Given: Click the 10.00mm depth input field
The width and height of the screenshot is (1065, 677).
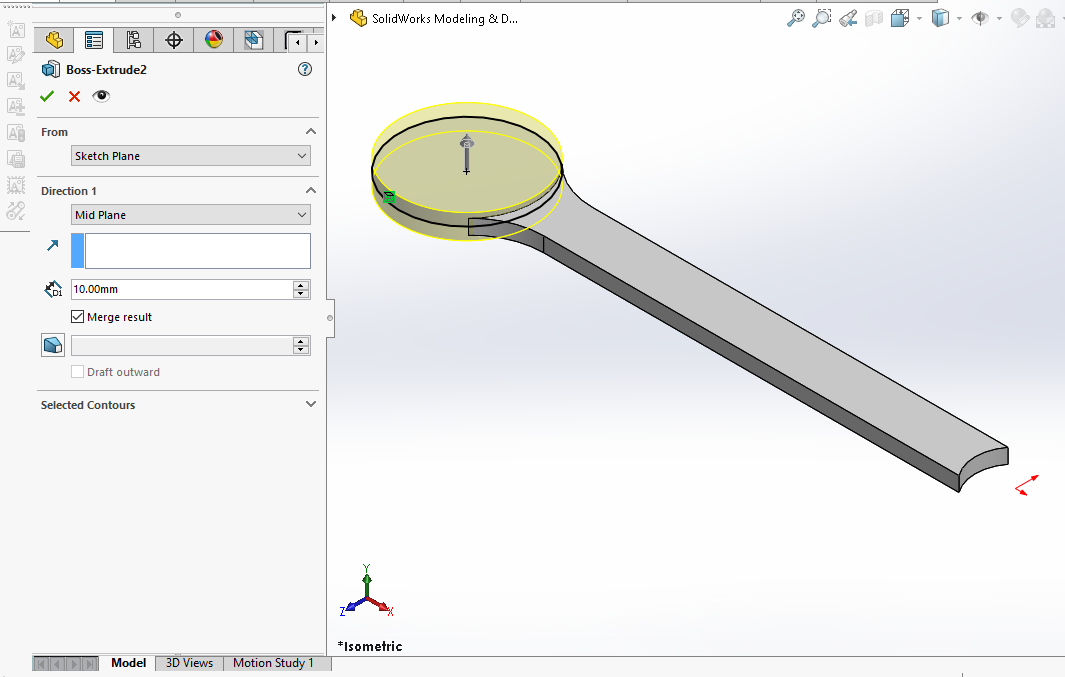Looking at the screenshot, I should pos(181,289).
